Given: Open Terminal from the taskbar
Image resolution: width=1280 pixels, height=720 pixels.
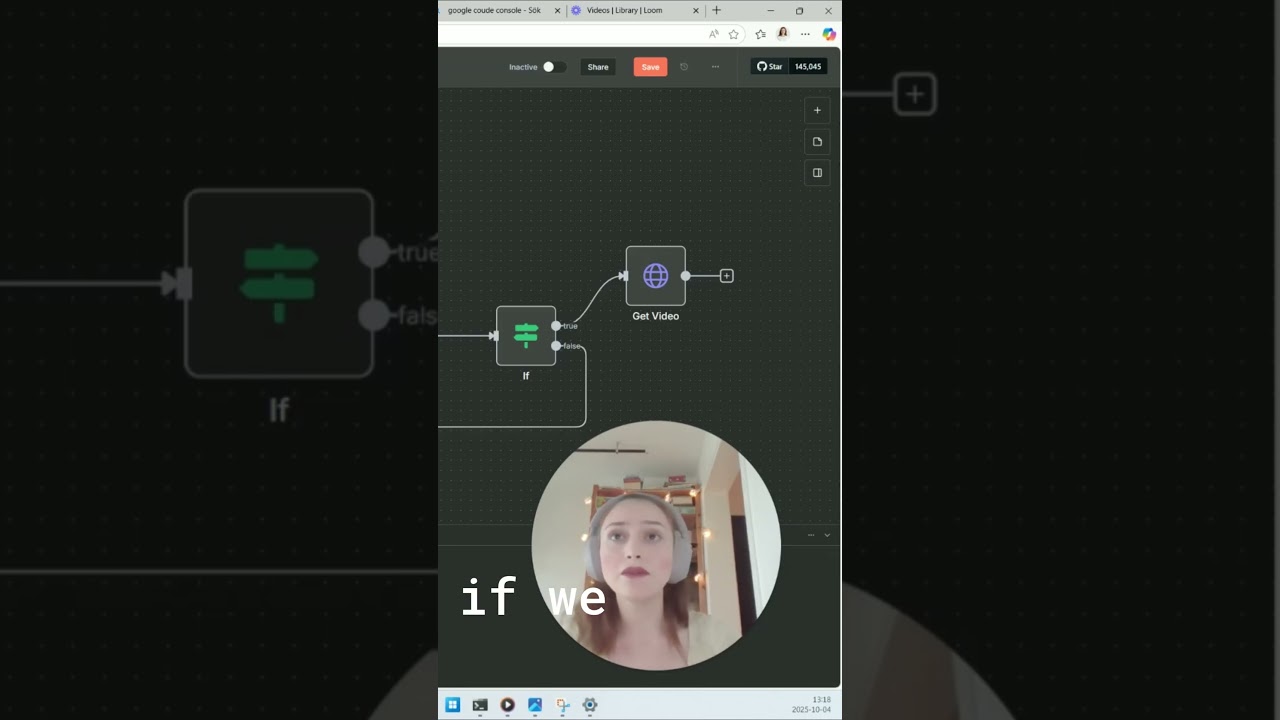Looking at the screenshot, I should [x=480, y=705].
